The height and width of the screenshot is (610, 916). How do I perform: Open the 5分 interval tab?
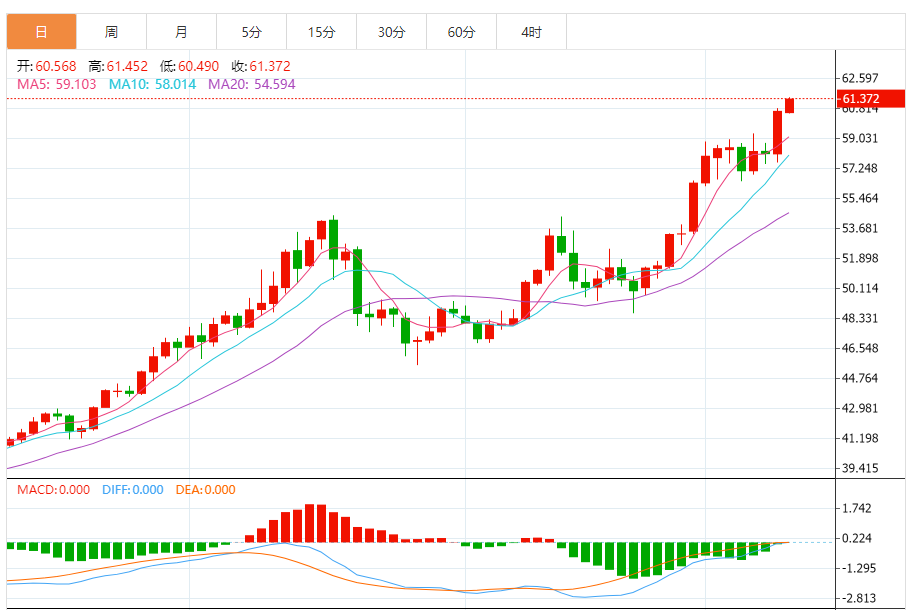(251, 32)
